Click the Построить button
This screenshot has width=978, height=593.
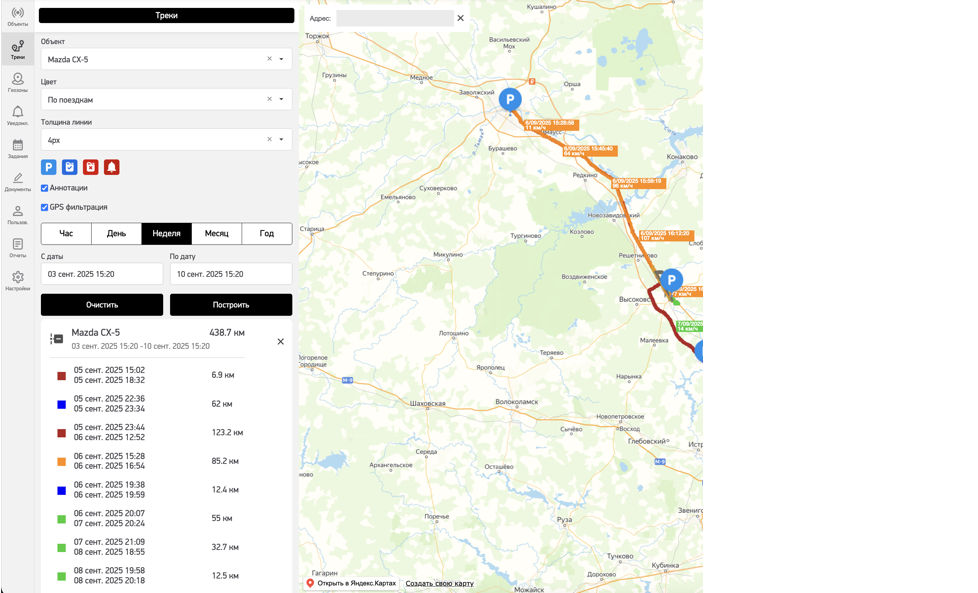coord(231,305)
